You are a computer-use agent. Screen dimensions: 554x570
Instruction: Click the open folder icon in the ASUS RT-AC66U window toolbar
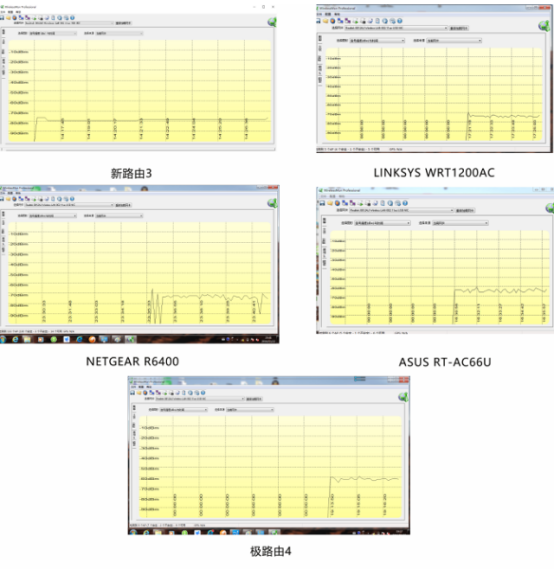point(330,203)
